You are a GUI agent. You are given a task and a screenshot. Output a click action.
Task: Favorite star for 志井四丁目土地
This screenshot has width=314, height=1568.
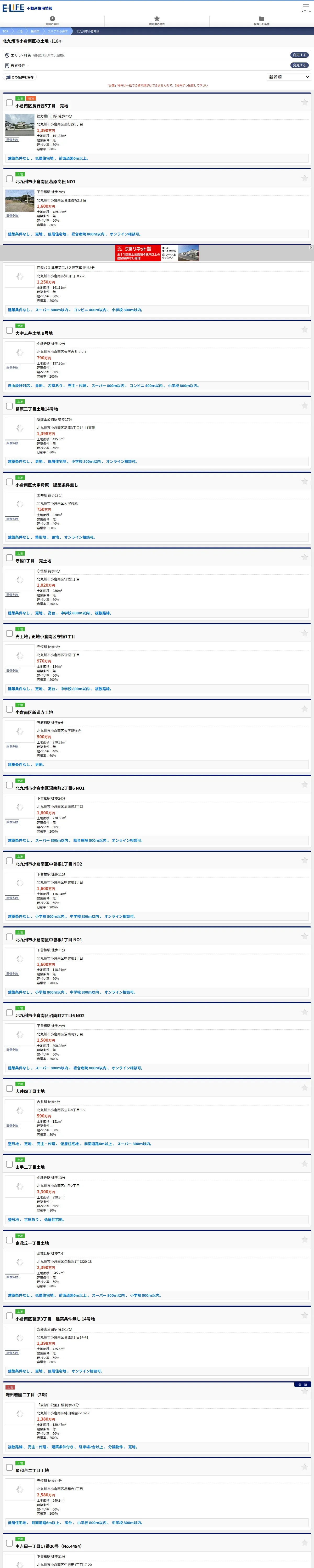[304, 1087]
